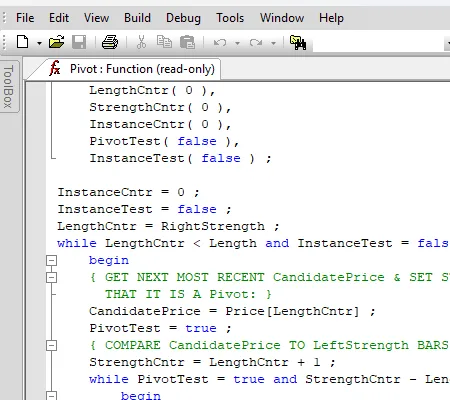Screen dimensions: 450x400
Task: Click the Paste clipboard icon
Action: click(187, 42)
